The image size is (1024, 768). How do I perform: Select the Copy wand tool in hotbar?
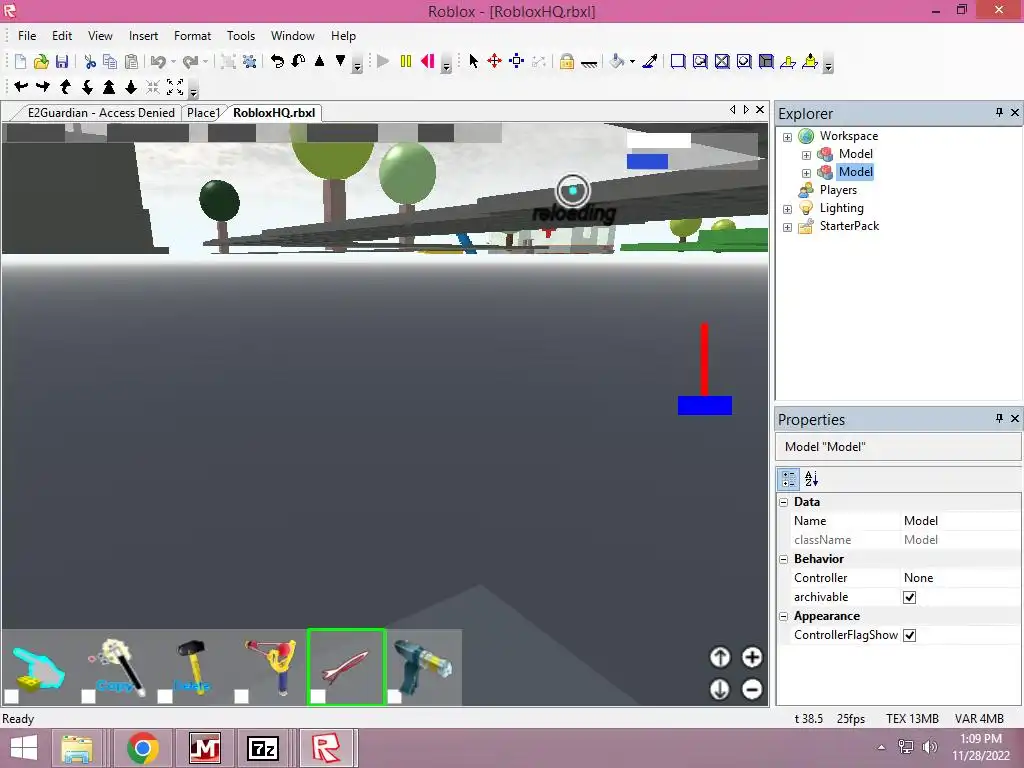pos(116,667)
